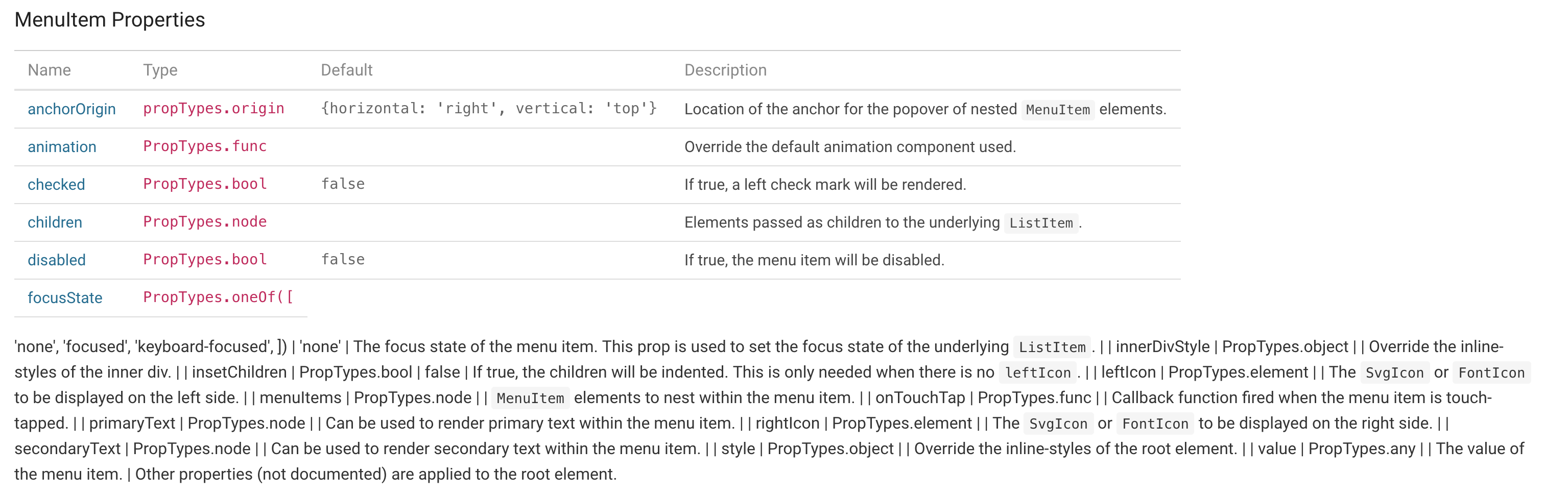Click the Default column header
The image size is (1568, 498).
pos(346,70)
